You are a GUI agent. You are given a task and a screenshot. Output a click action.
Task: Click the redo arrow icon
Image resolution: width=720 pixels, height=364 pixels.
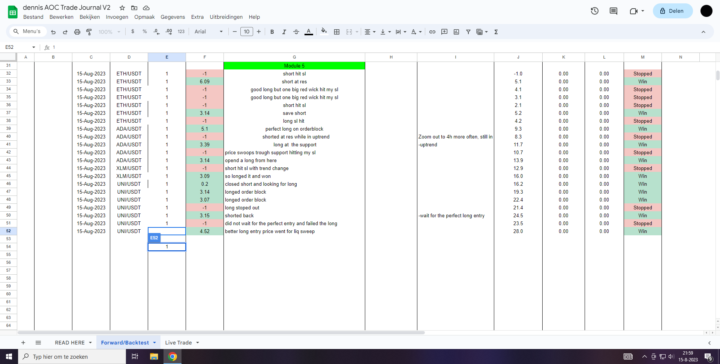pos(65,32)
